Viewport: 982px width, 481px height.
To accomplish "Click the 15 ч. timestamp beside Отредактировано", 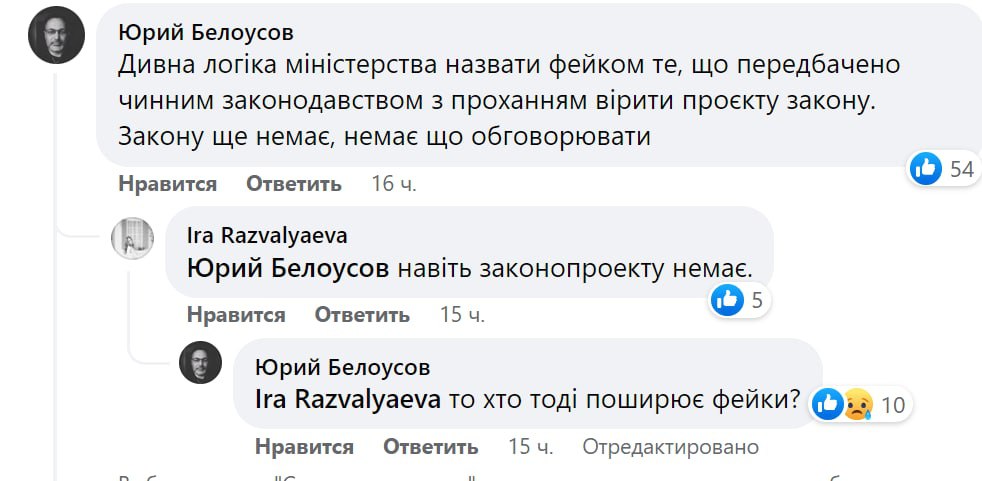I will tap(530, 447).
